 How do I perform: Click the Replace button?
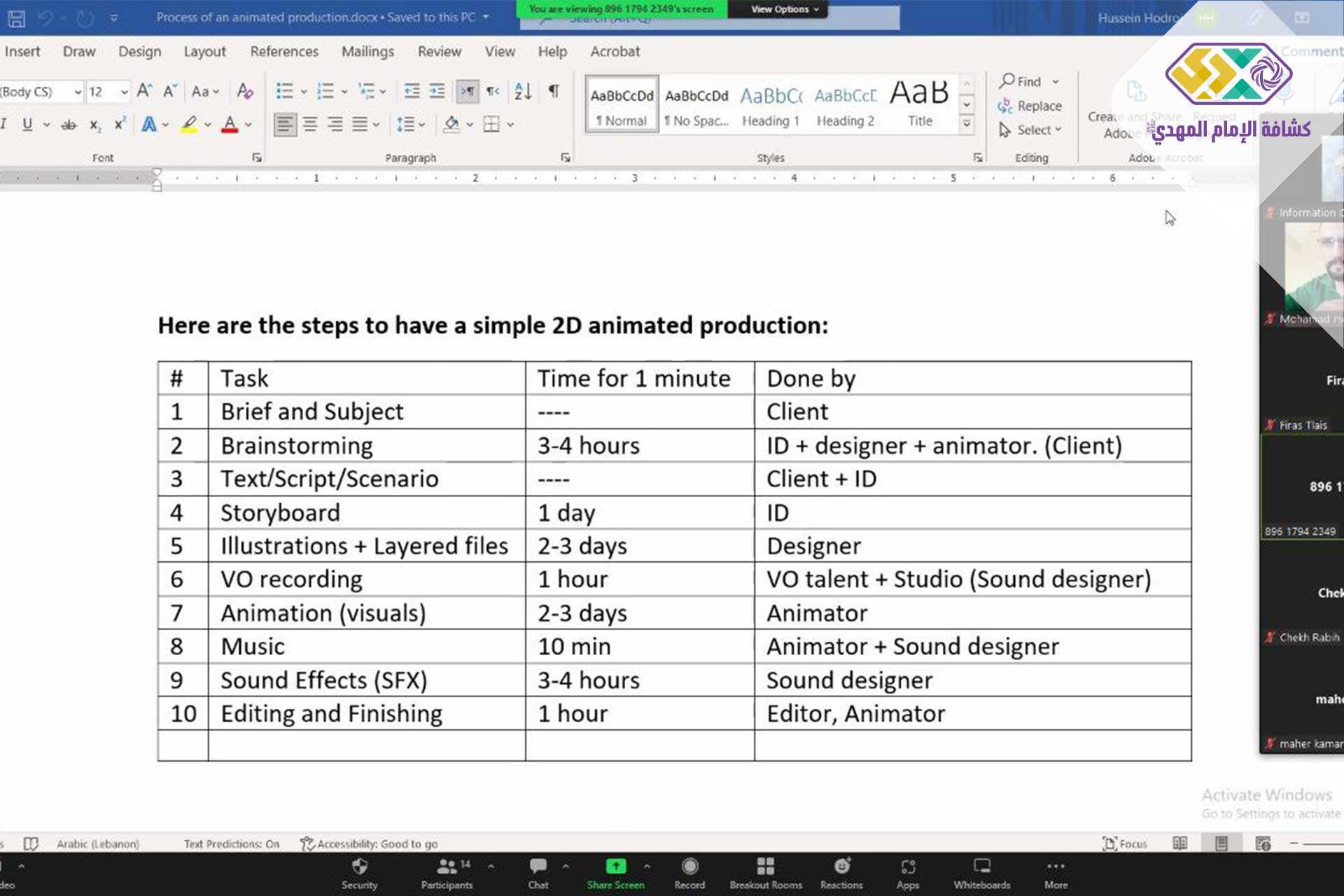click(x=1030, y=106)
